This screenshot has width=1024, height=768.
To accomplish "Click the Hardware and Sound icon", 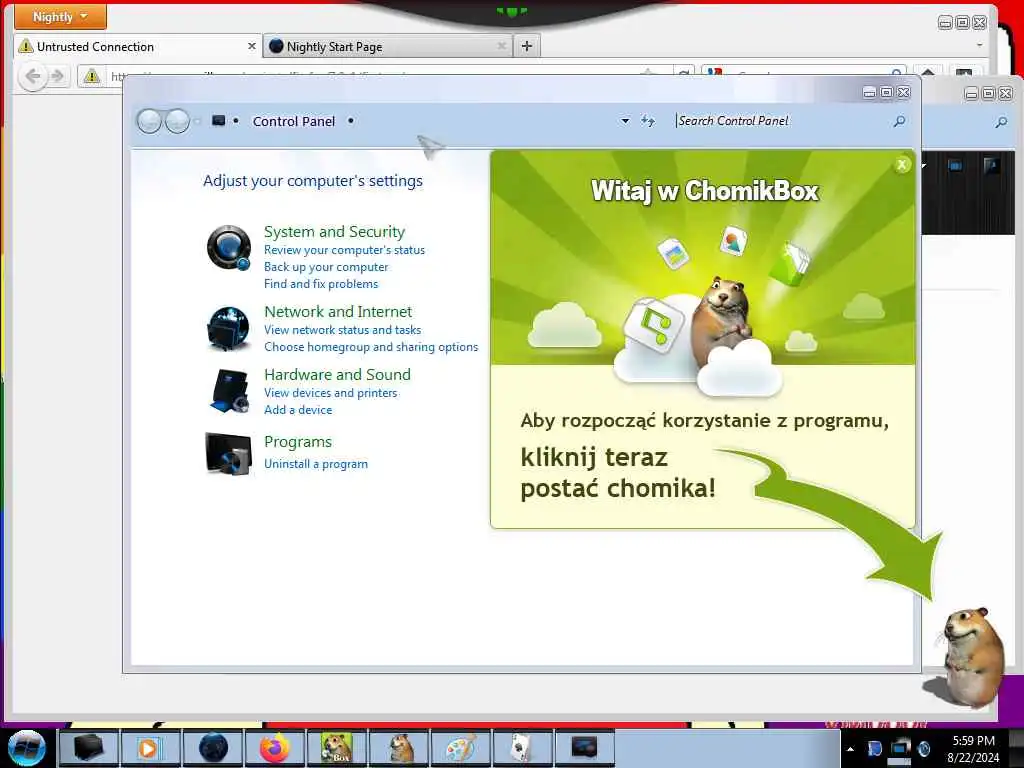I will click(x=229, y=391).
